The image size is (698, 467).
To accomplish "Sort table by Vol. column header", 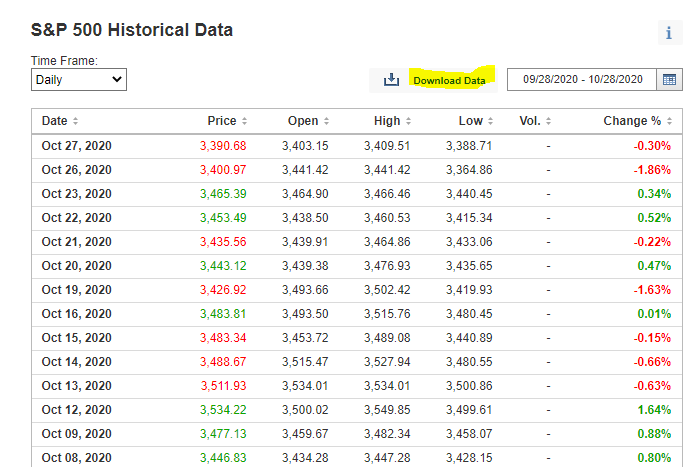I will coord(529,121).
